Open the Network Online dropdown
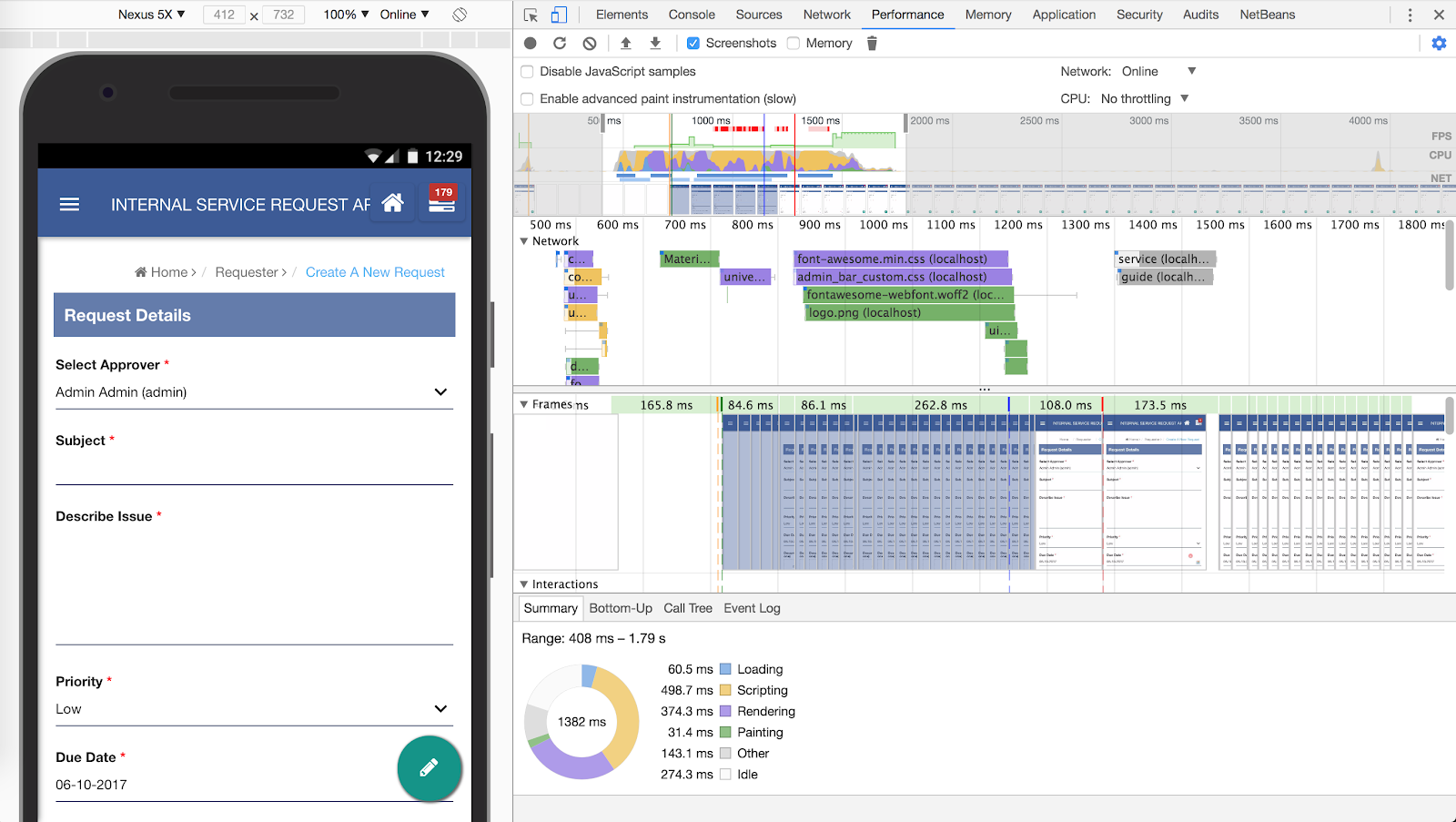1456x822 pixels. click(1158, 71)
